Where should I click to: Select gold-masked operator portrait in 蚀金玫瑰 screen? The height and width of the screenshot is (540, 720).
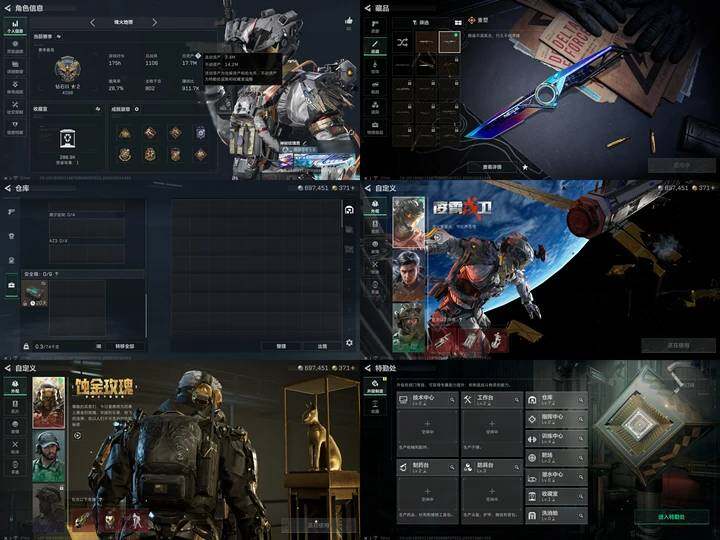pyautogui.click(x=49, y=403)
